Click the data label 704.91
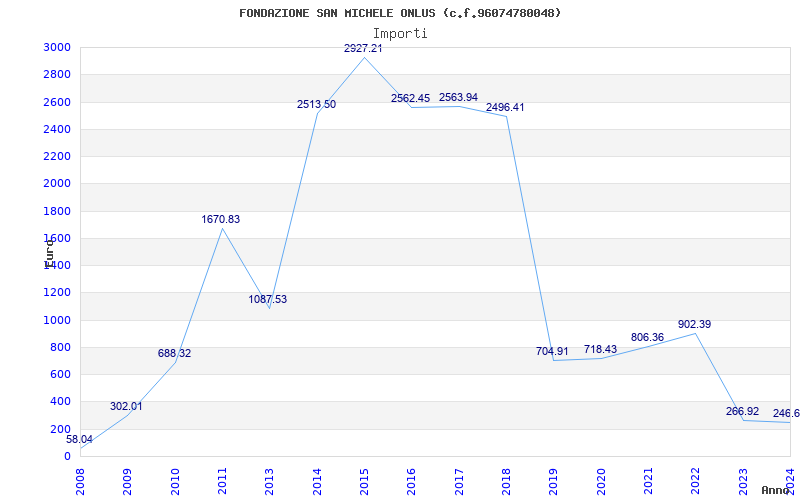The height and width of the screenshot is (500, 800). 552,352
